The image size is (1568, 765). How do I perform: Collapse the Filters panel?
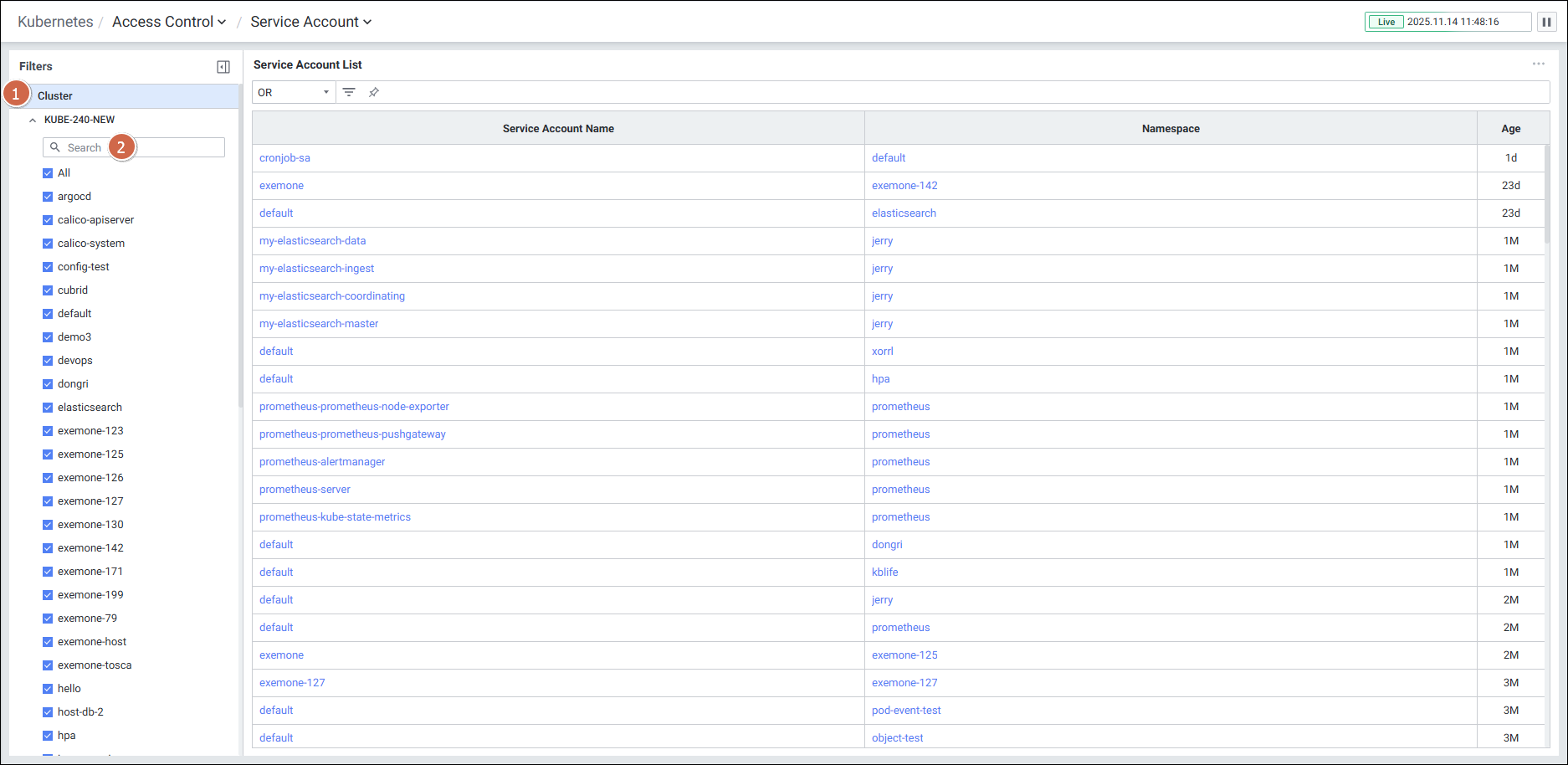click(223, 67)
